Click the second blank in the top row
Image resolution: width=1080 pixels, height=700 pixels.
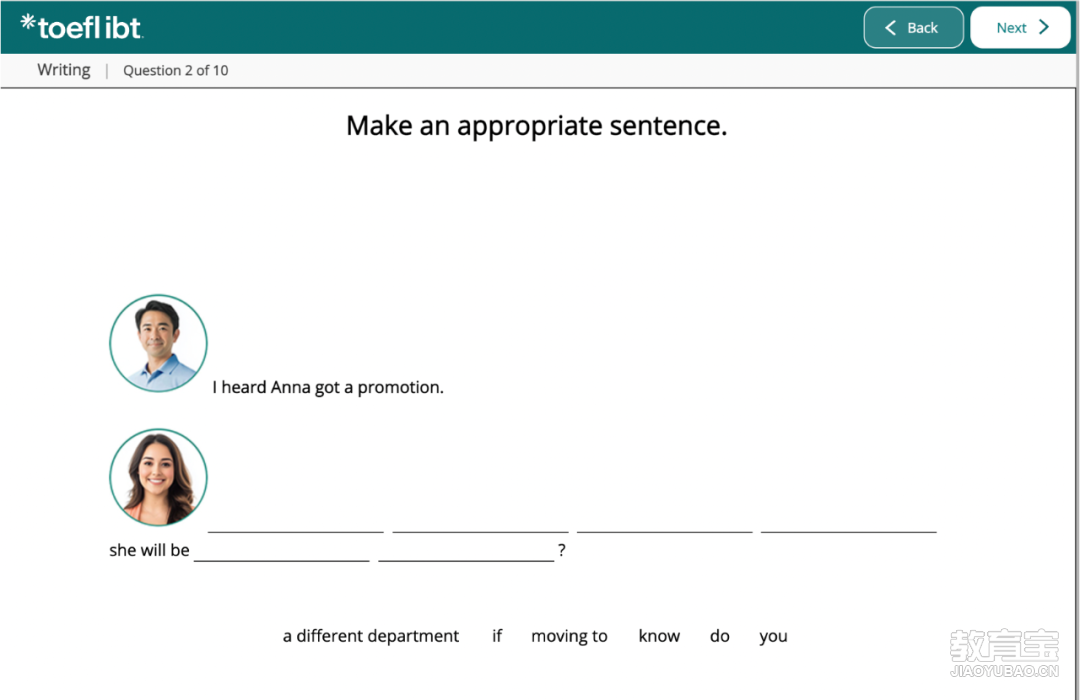pyautogui.click(x=480, y=522)
